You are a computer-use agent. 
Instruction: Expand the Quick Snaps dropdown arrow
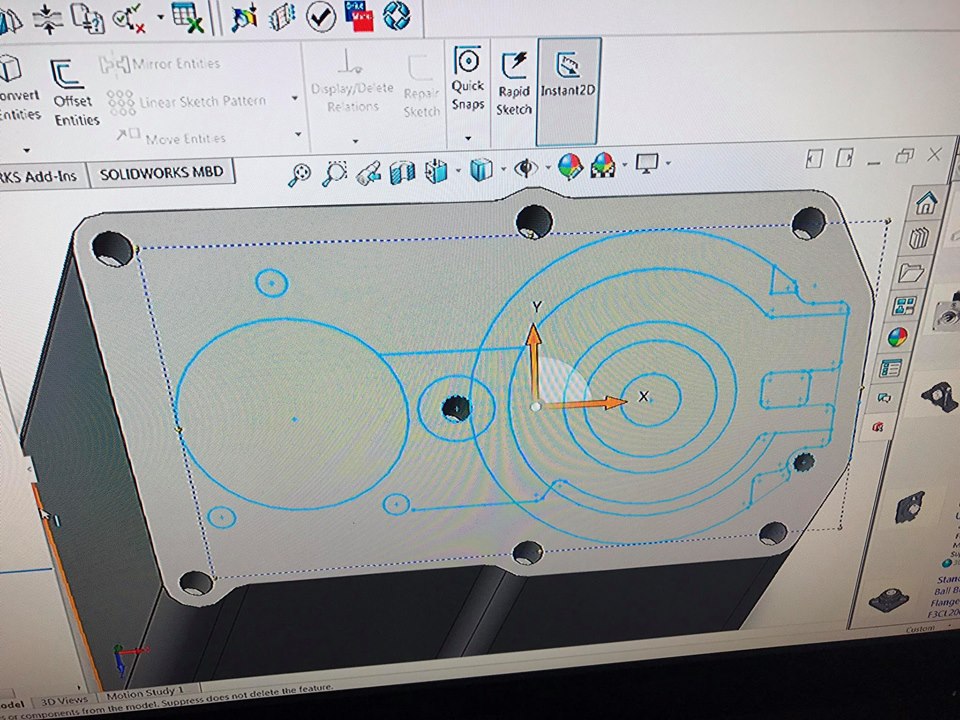468,139
